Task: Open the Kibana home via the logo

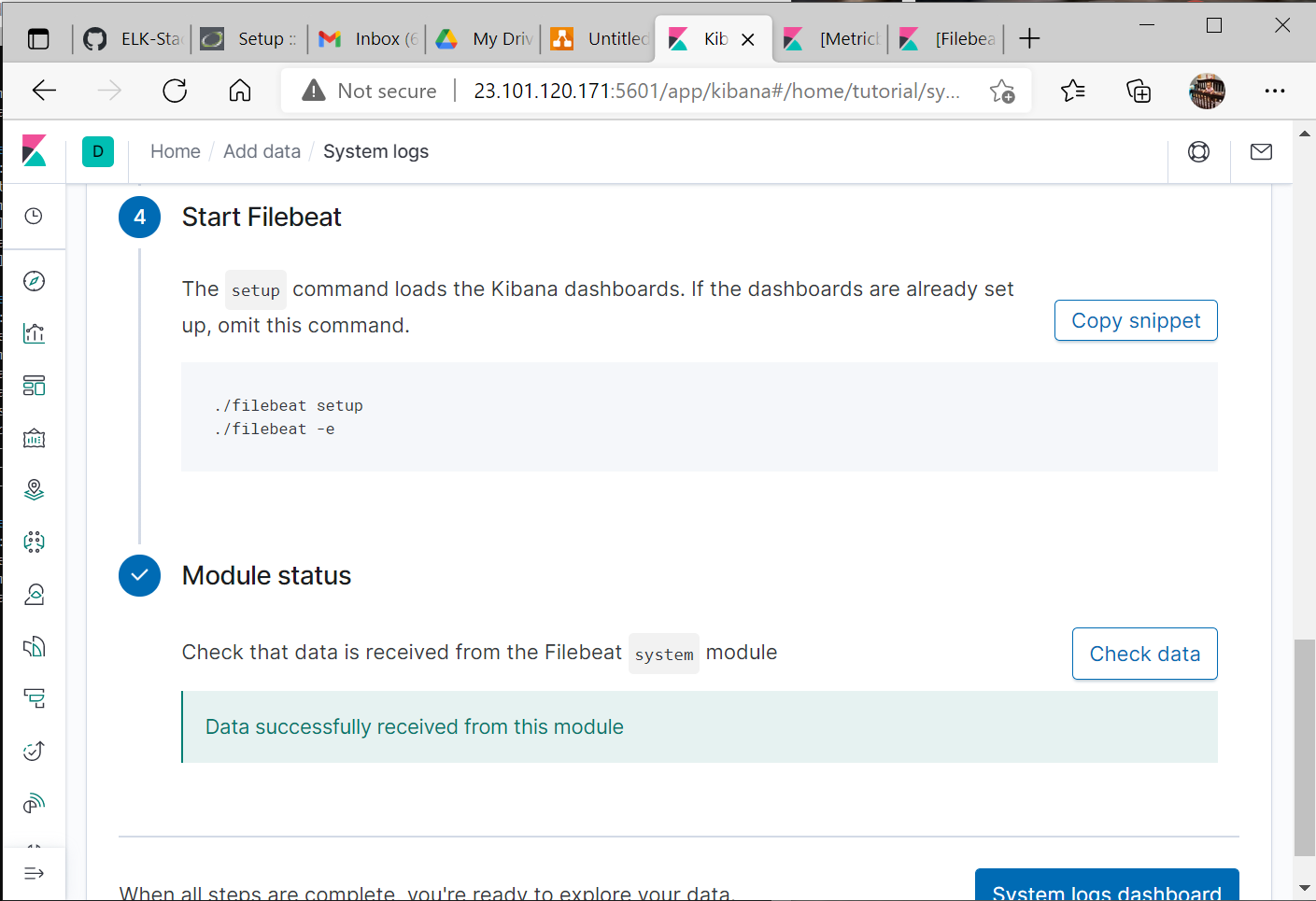Action: (x=34, y=150)
